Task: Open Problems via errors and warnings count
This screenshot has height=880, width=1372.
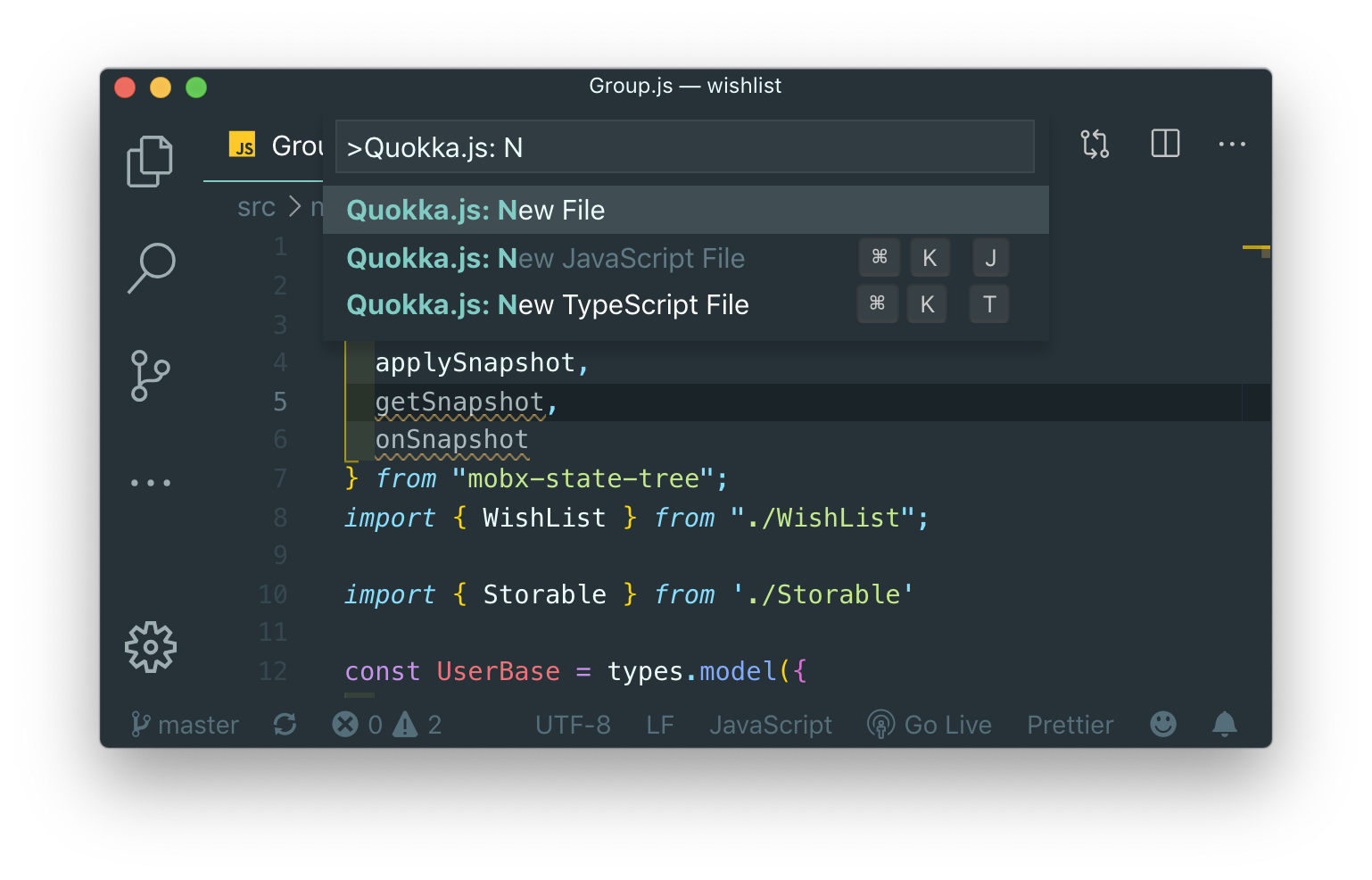Action: coord(387,725)
